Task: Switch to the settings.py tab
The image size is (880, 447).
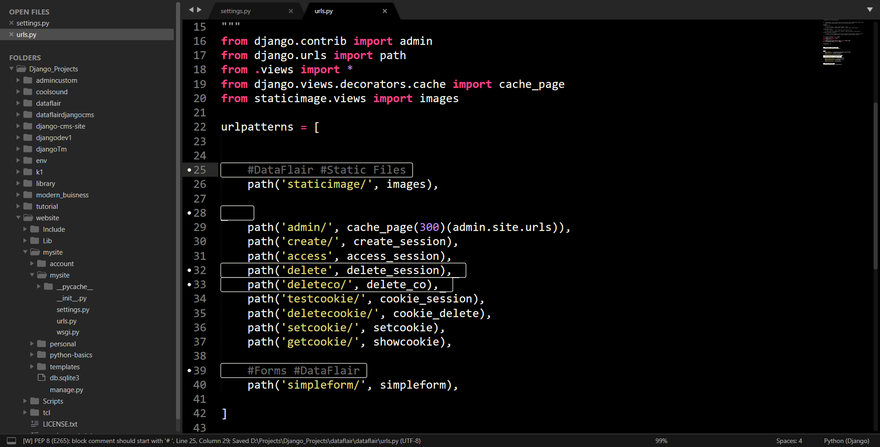Action: (235, 11)
